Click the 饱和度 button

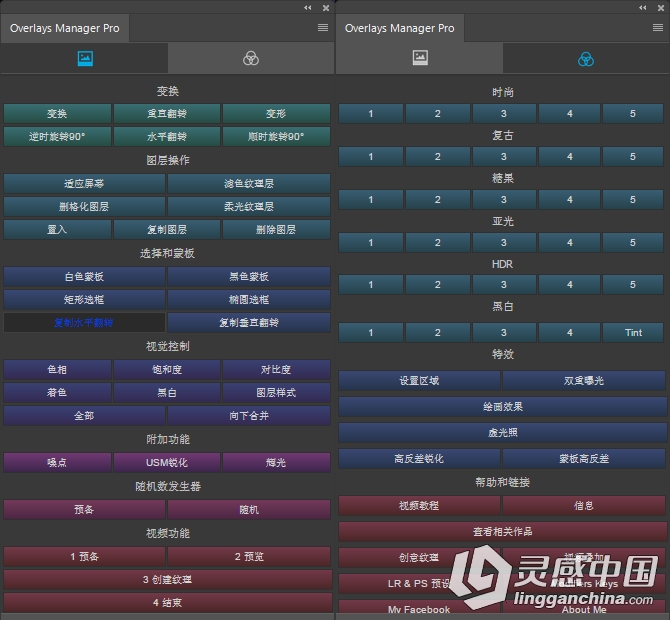(x=167, y=370)
